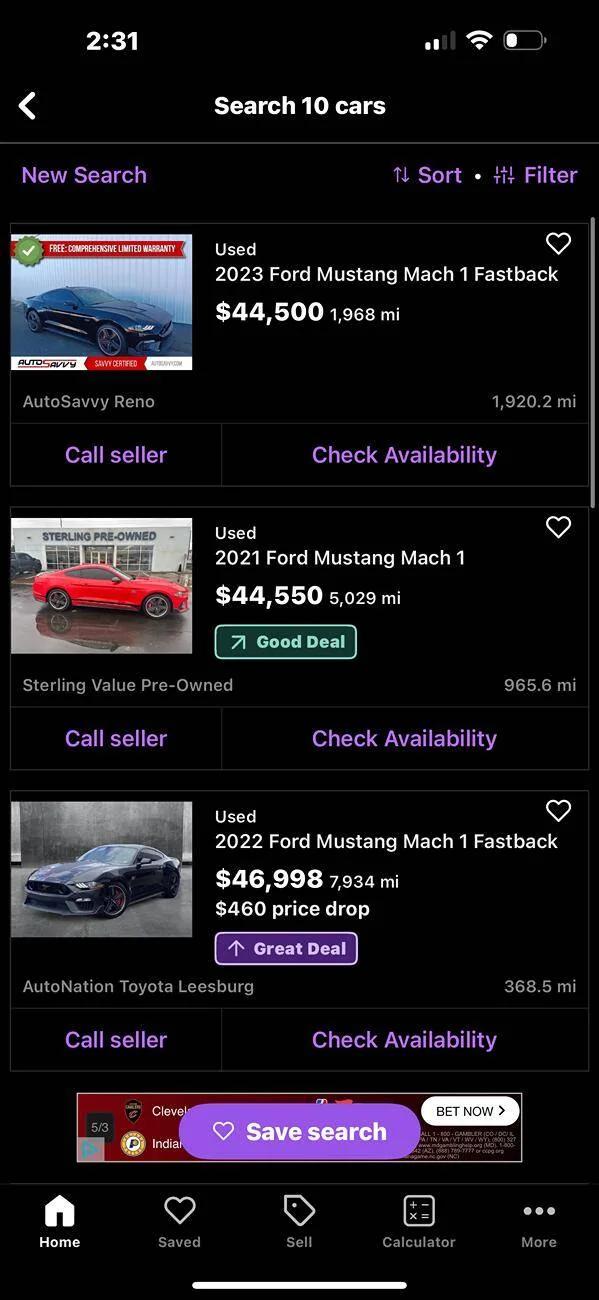Tap the Great Deal badge
The height and width of the screenshot is (1300, 599).
(x=286, y=949)
